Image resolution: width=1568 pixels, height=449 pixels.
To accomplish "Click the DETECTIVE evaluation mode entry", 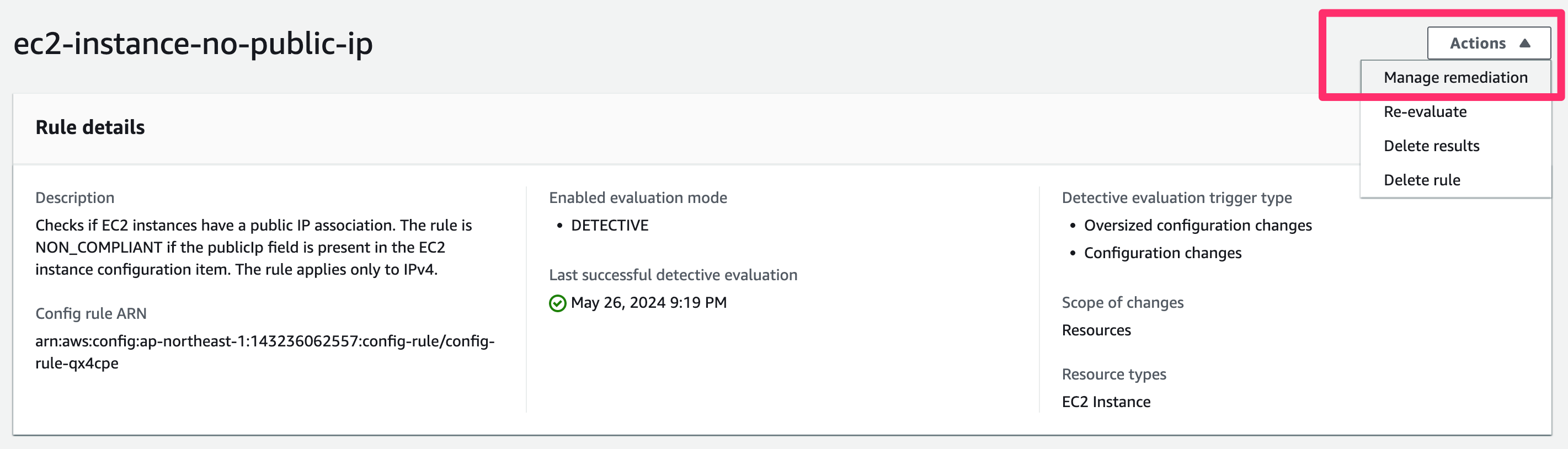I will tap(609, 225).
